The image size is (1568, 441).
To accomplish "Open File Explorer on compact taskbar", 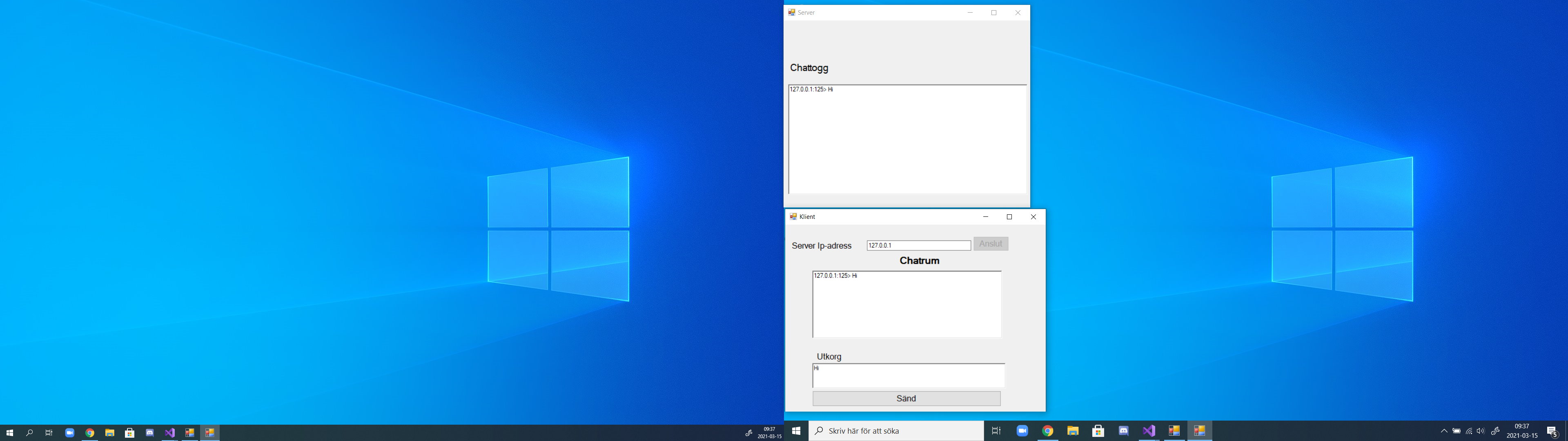I will (x=109, y=433).
